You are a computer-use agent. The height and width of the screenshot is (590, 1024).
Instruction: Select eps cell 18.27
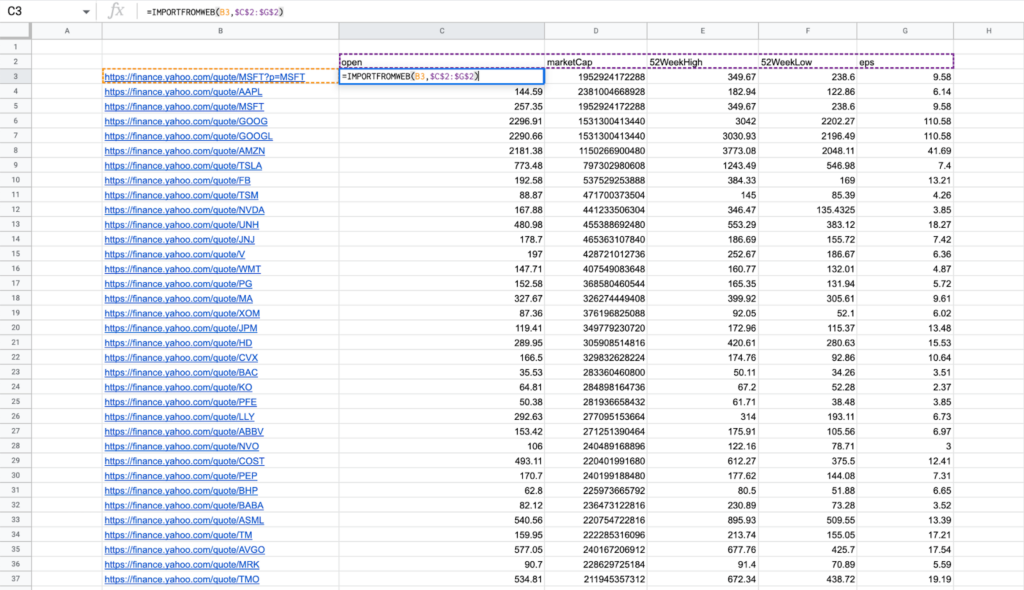click(905, 225)
